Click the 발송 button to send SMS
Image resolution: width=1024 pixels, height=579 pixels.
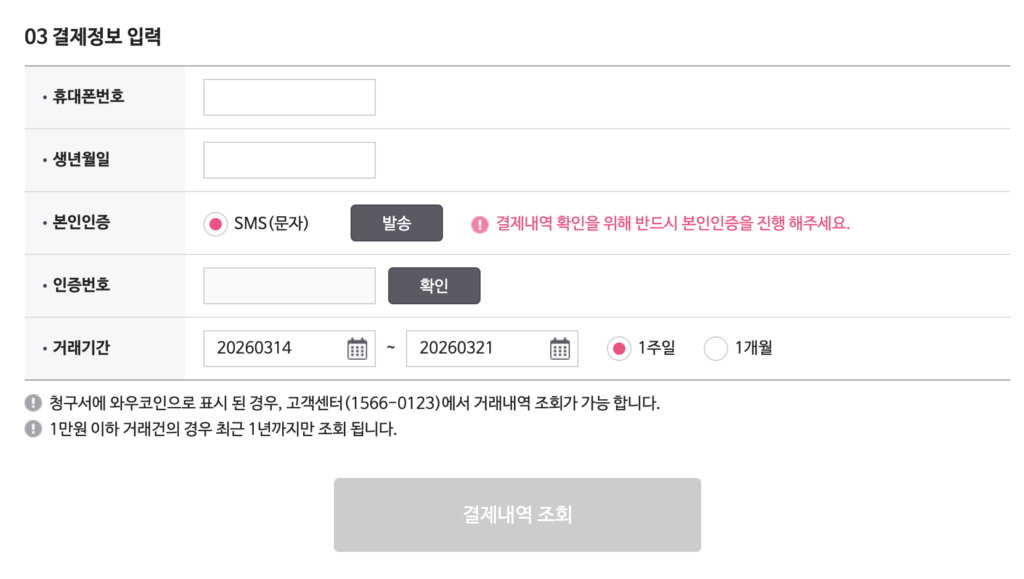click(x=396, y=222)
